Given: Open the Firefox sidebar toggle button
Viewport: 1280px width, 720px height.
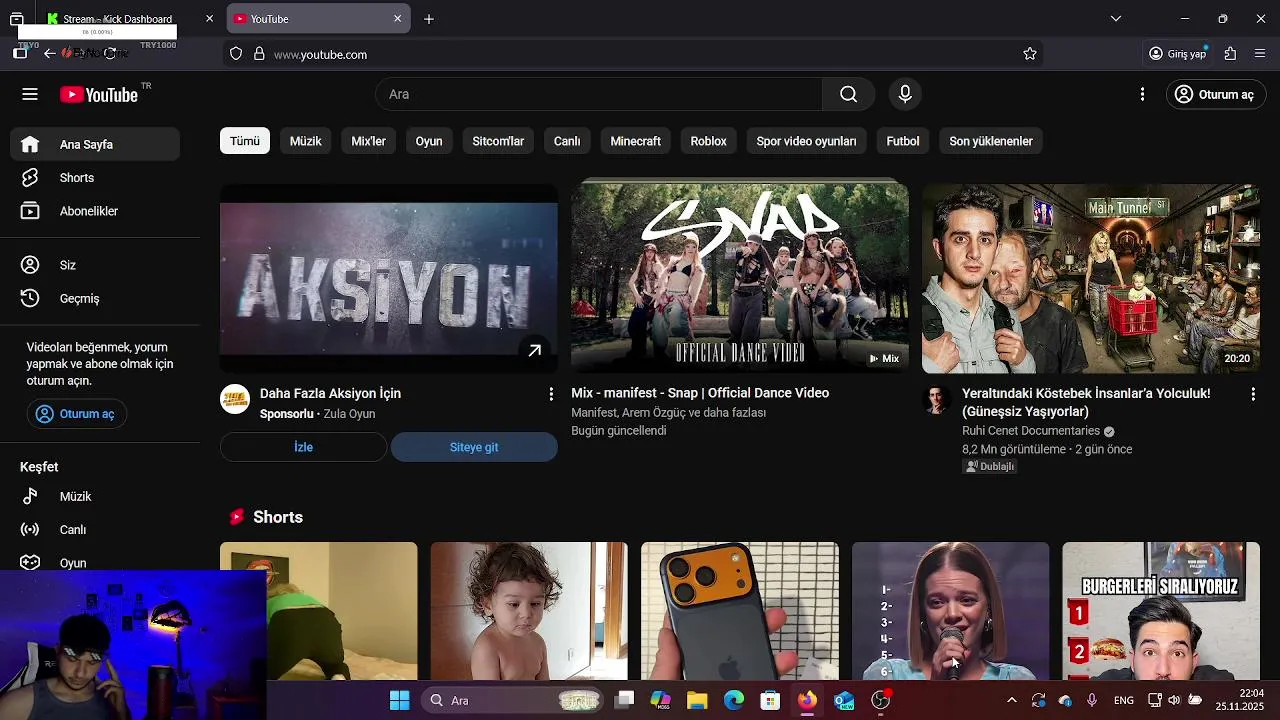Looking at the screenshot, I should 20,54.
